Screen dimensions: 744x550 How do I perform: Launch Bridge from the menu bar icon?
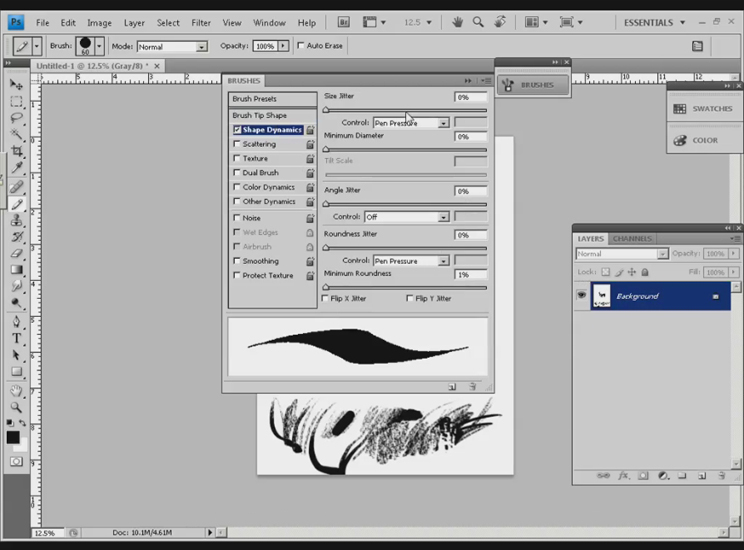pyautogui.click(x=344, y=22)
